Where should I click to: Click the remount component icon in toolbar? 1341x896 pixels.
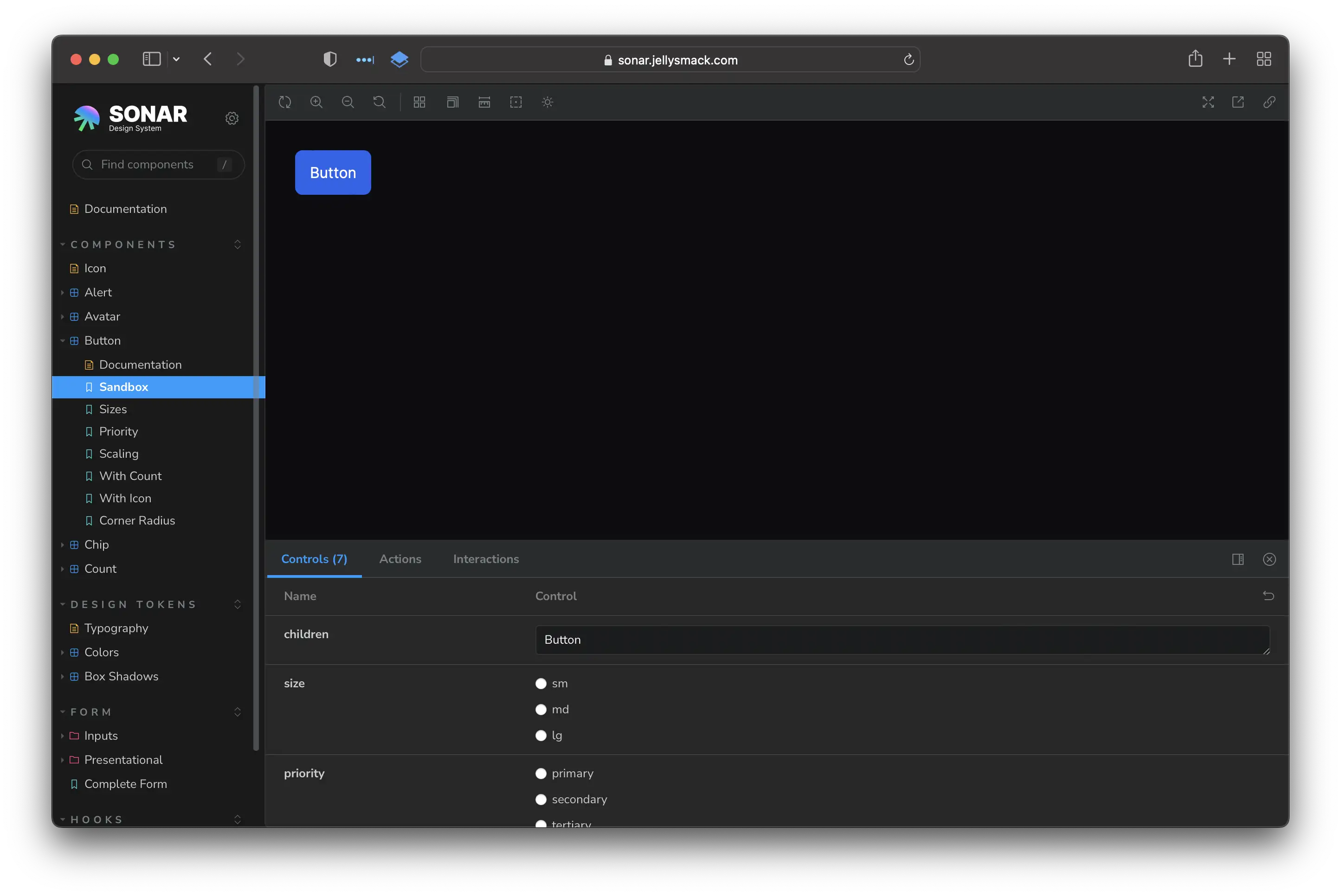click(284, 102)
